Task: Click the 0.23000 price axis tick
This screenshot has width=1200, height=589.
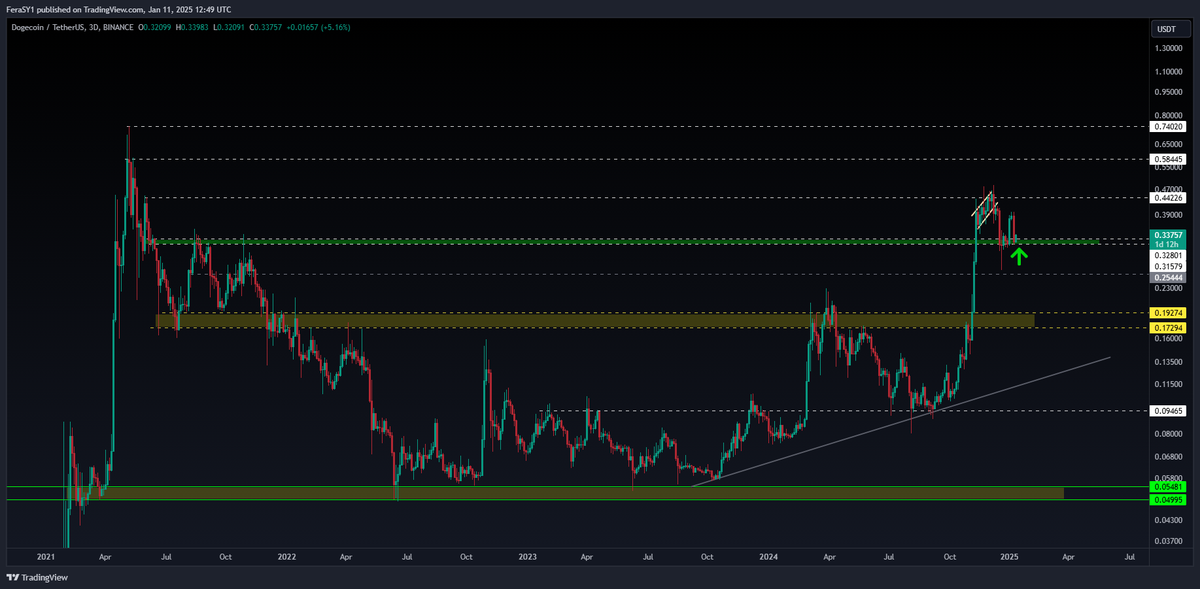Action: (x=1169, y=289)
